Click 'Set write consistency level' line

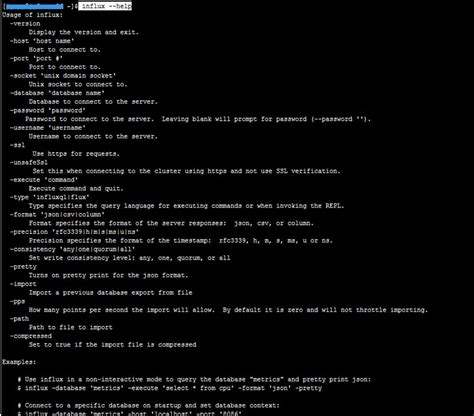(129, 258)
